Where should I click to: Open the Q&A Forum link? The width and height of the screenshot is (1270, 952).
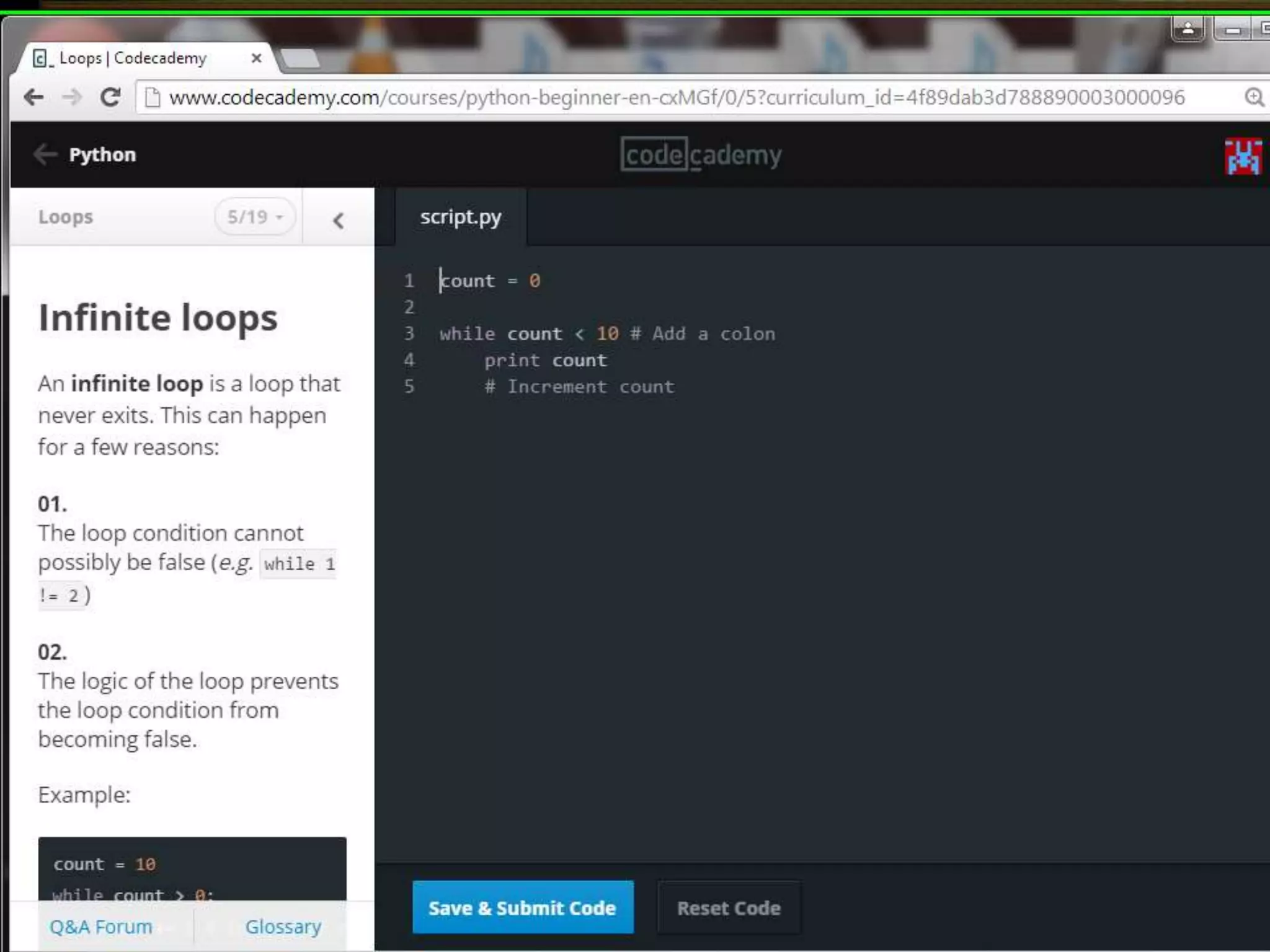[x=101, y=927]
